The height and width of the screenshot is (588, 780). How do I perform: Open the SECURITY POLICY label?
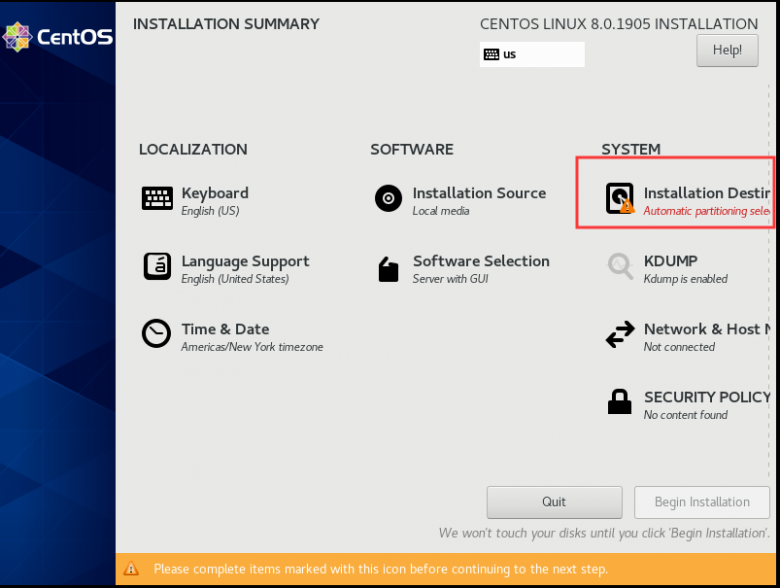pyautogui.click(x=707, y=397)
